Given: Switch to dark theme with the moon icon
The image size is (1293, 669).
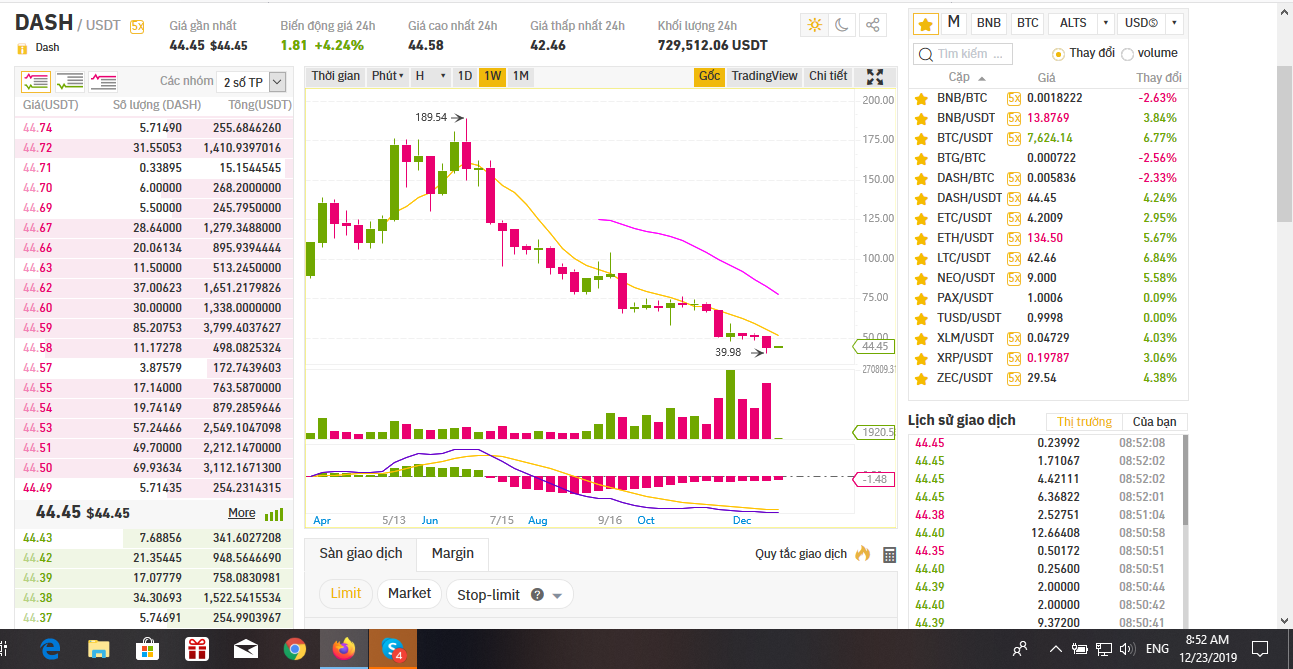Looking at the screenshot, I should coord(844,25).
